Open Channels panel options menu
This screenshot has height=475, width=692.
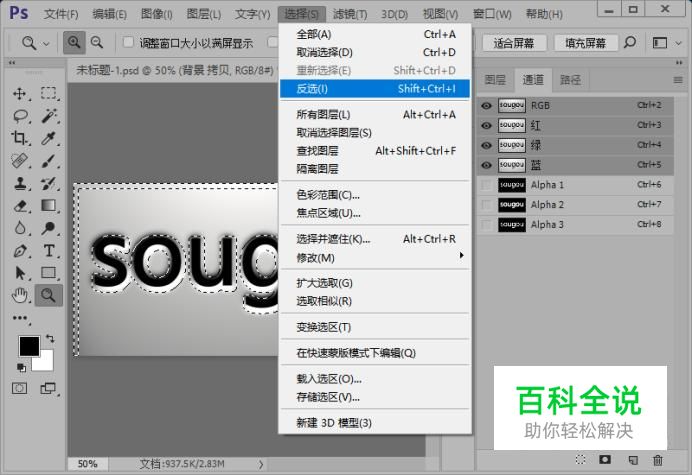click(678, 80)
